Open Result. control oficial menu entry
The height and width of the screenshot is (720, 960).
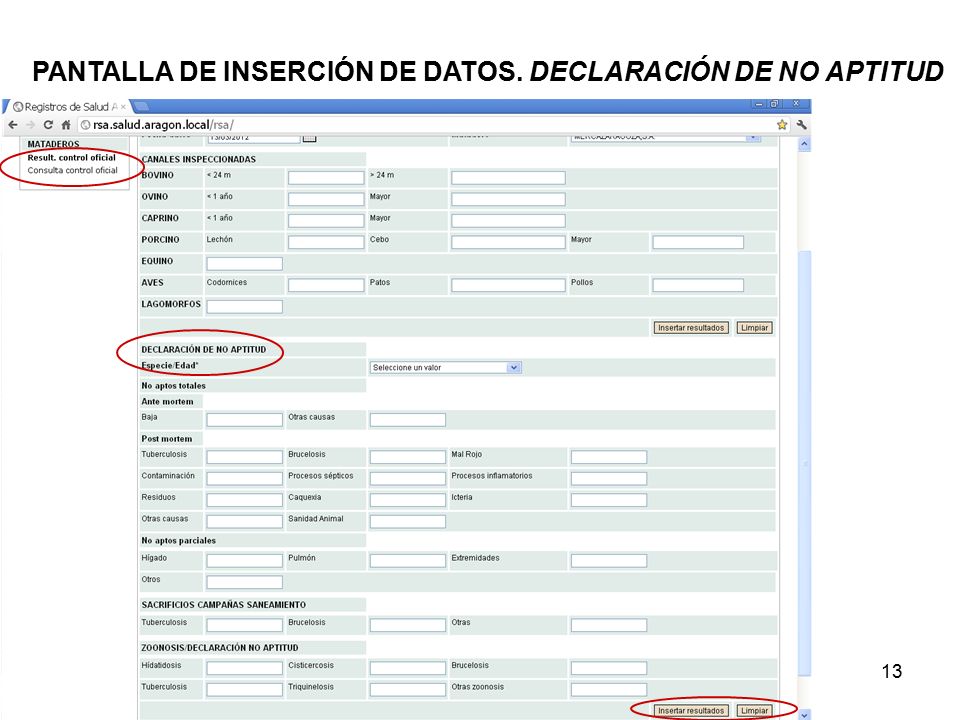pos(72,157)
